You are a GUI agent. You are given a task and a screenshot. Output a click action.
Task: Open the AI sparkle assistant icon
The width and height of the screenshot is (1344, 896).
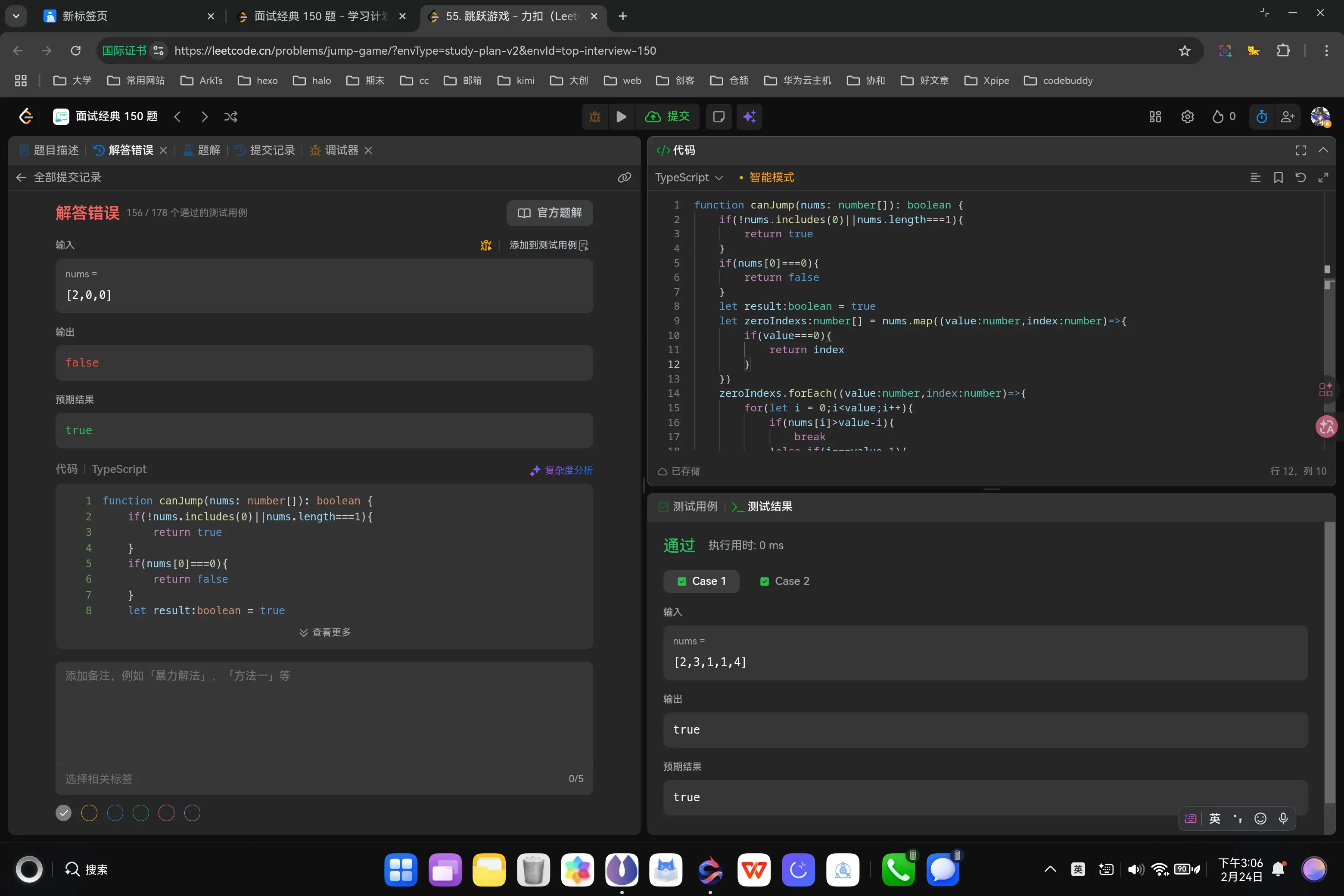(750, 117)
